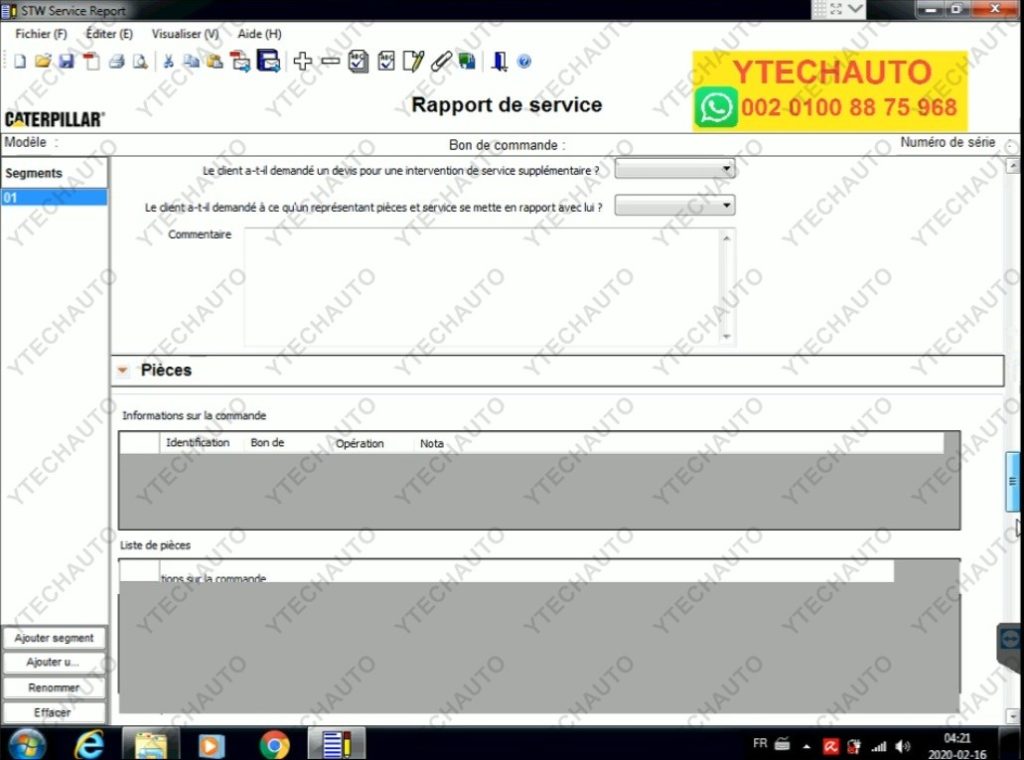1024x760 pixels.
Task: Click the single-page ABC spell check icon
Action: [386, 61]
